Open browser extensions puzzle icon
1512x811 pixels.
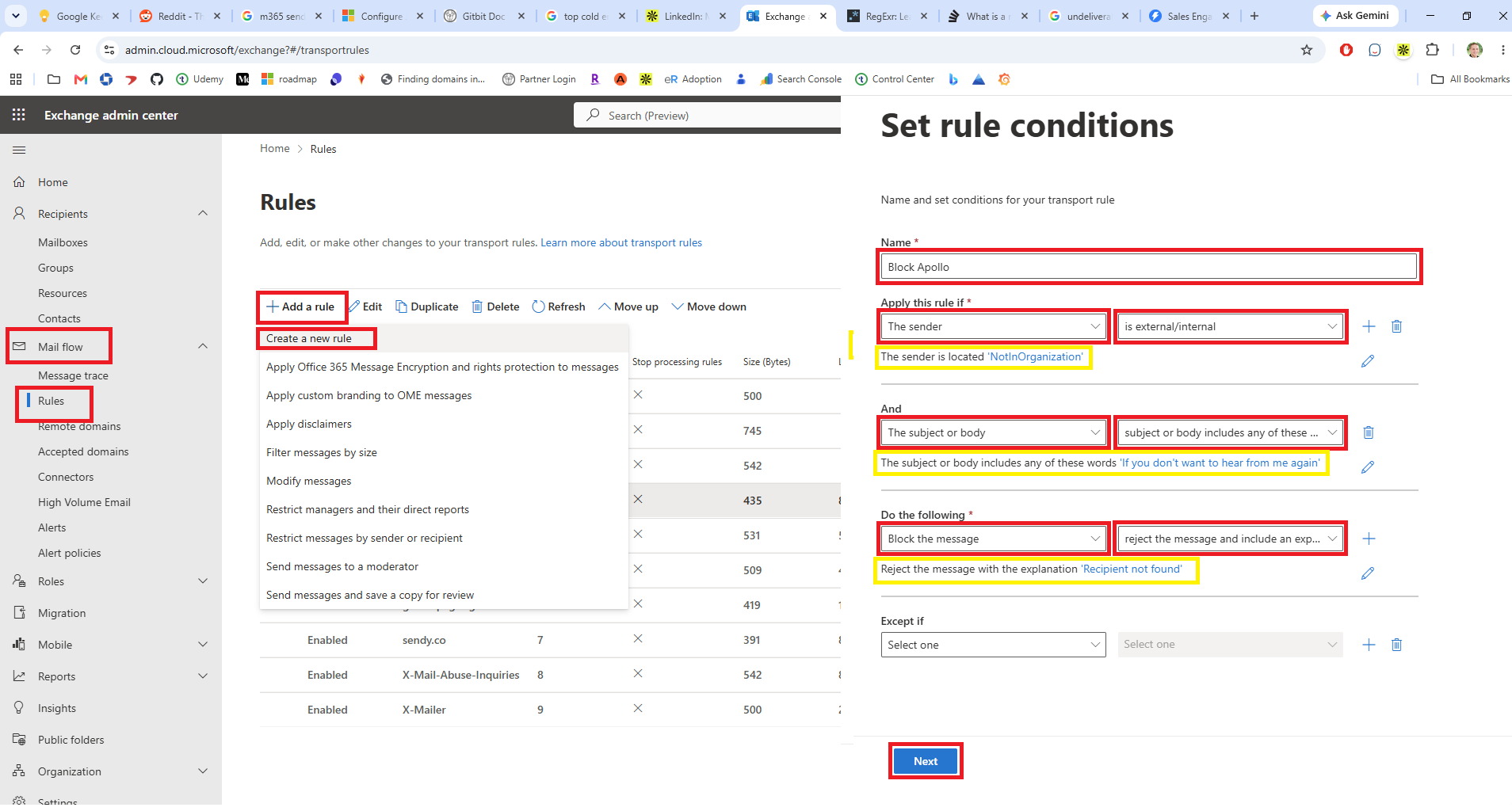pos(1432,50)
